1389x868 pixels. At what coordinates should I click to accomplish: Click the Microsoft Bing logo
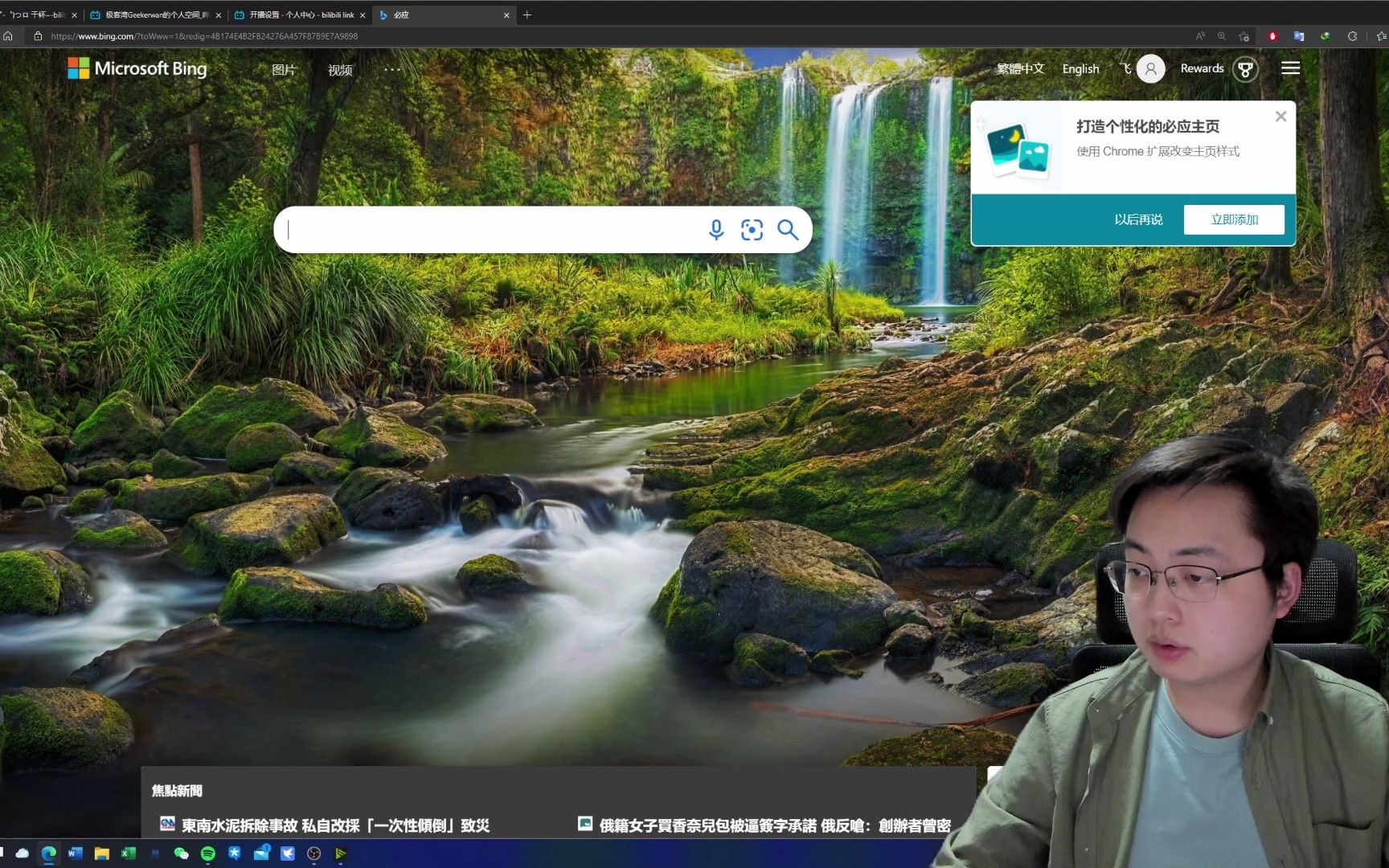pyautogui.click(x=137, y=69)
